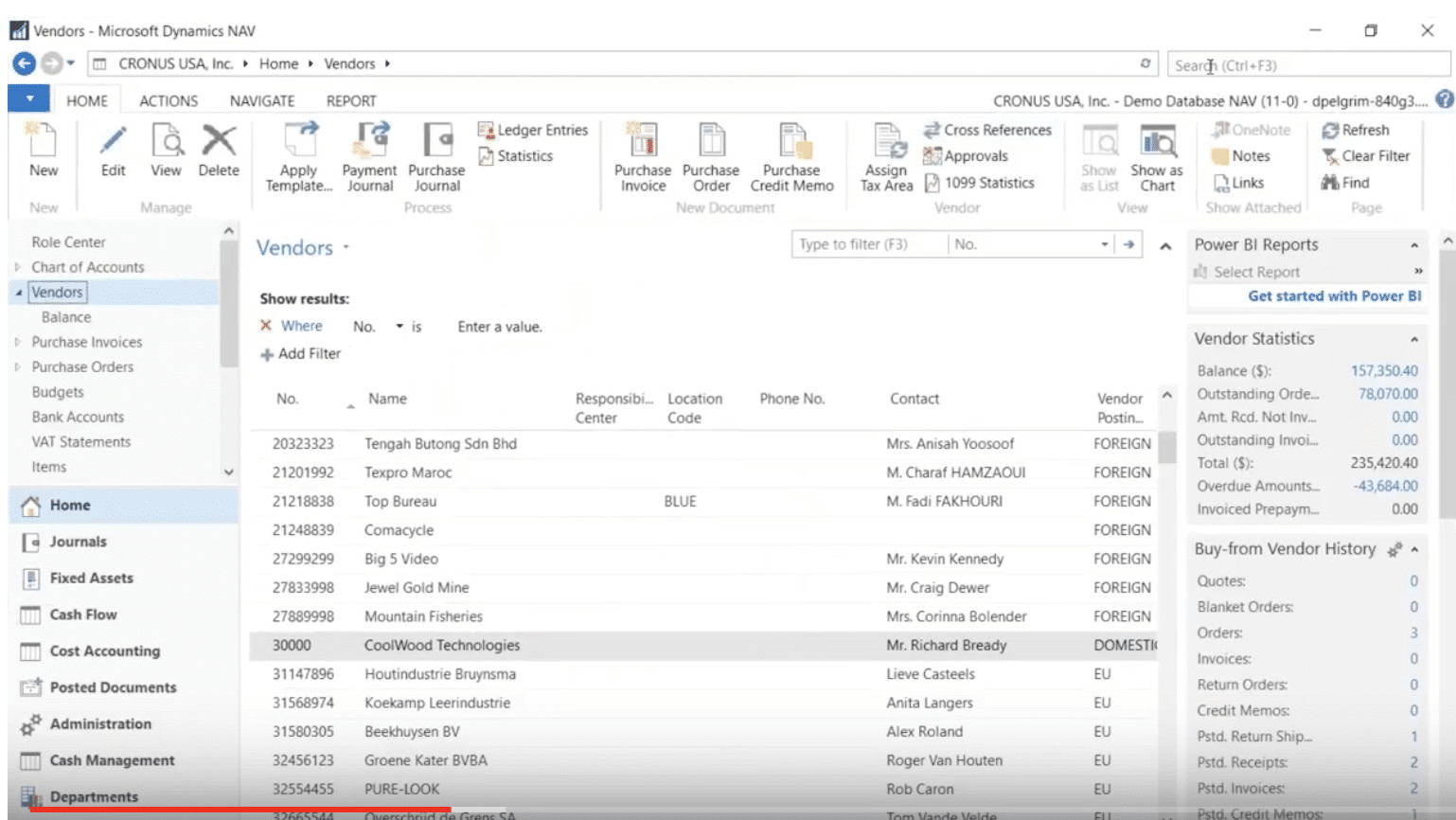Image resolution: width=1456 pixels, height=820 pixels.
Task: Open Links attachment
Action: coord(1238,183)
